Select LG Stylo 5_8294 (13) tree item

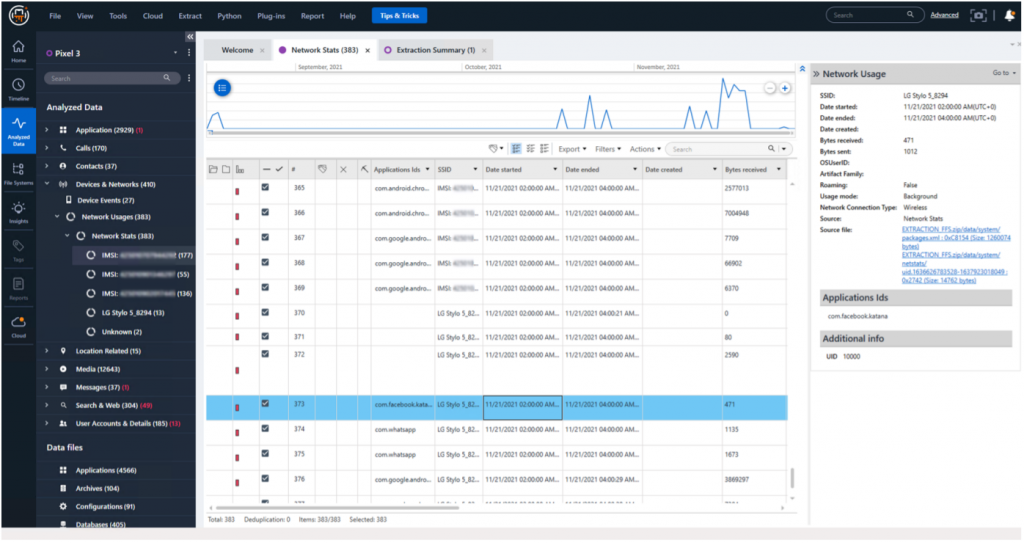click(x=133, y=312)
